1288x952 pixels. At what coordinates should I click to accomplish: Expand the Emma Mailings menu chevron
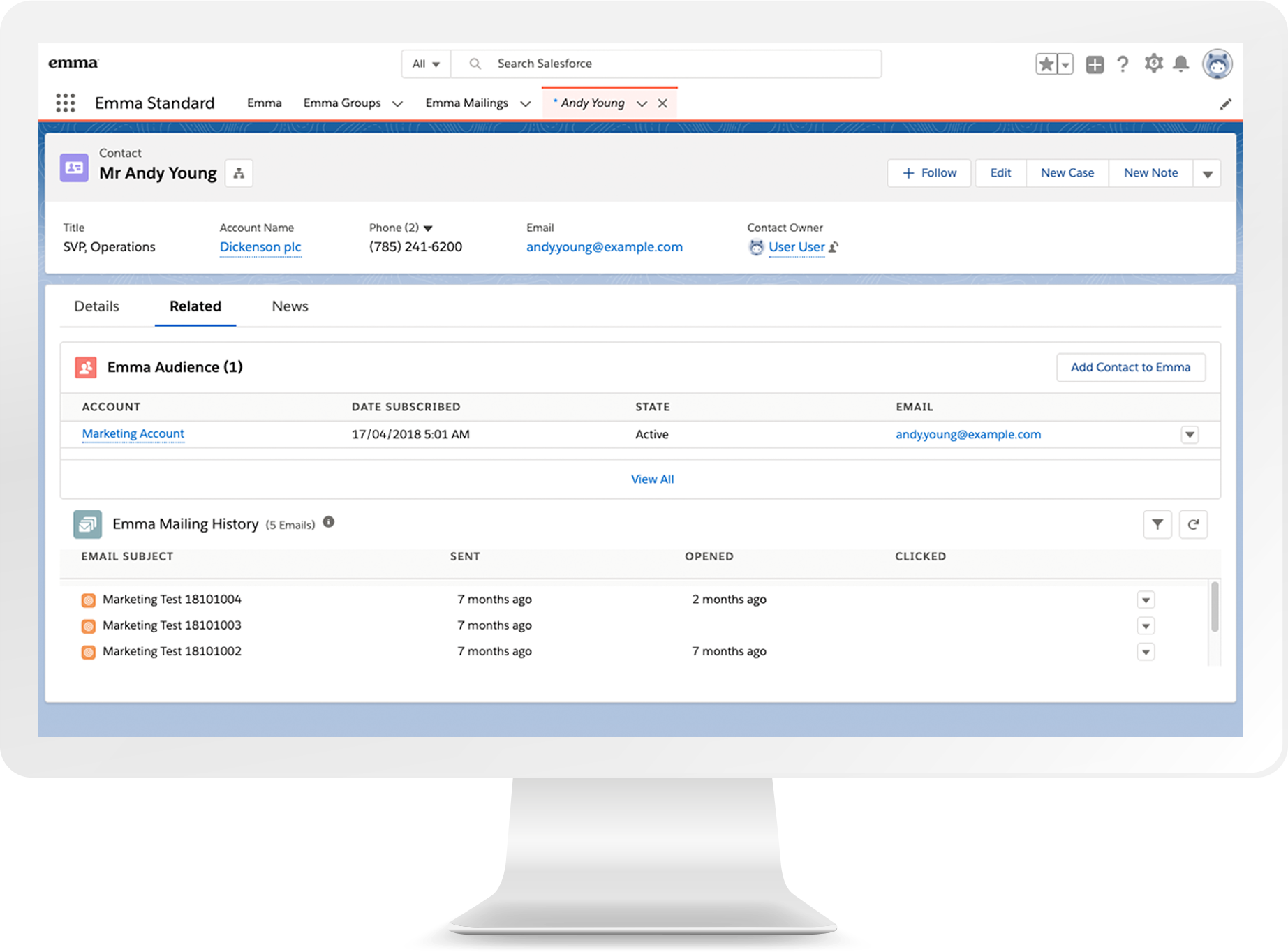click(526, 103)
